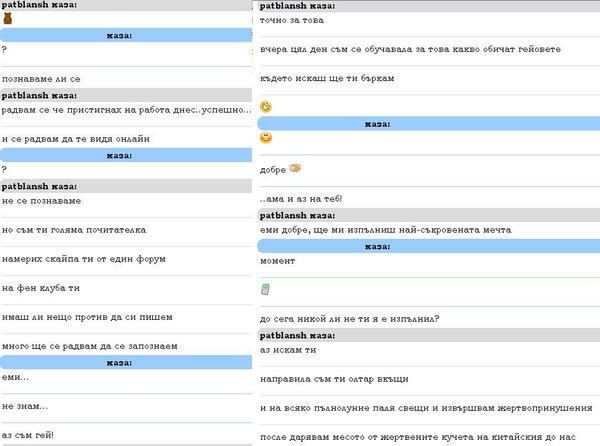Select the message 'познаваме ли се'
Screen dimensions: 600x446
[41, 78]
